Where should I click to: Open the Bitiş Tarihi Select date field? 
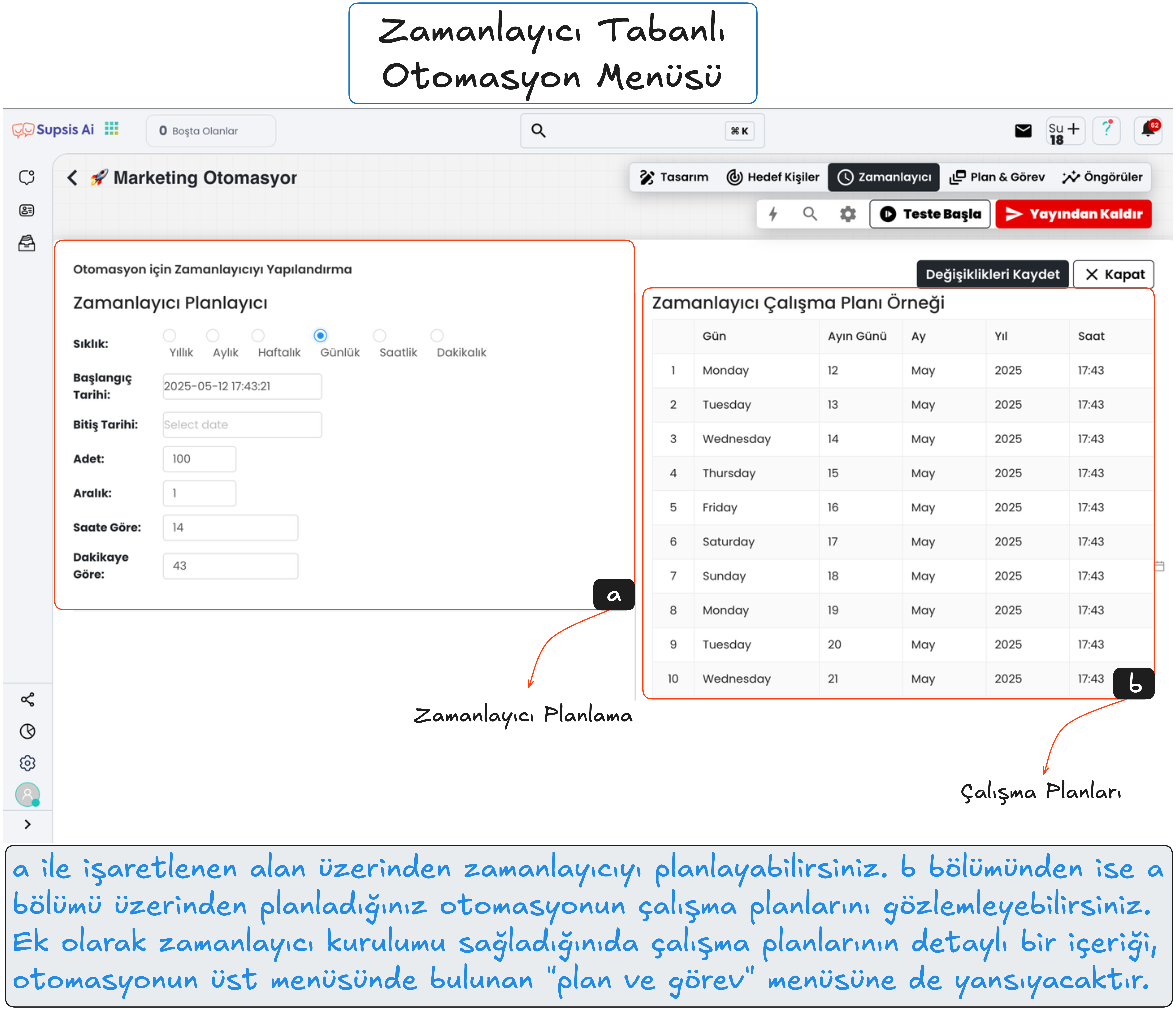(x=242, y=425)
